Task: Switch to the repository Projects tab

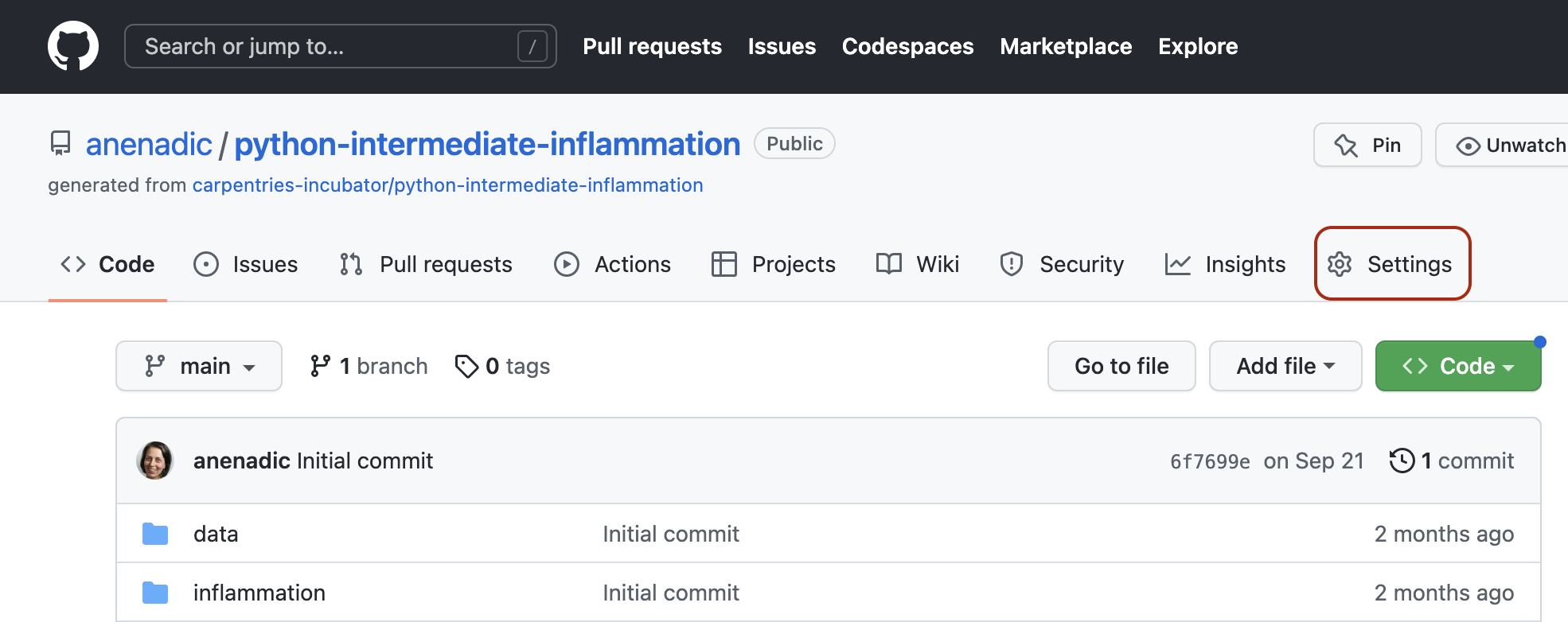Action: click(774, 264)
